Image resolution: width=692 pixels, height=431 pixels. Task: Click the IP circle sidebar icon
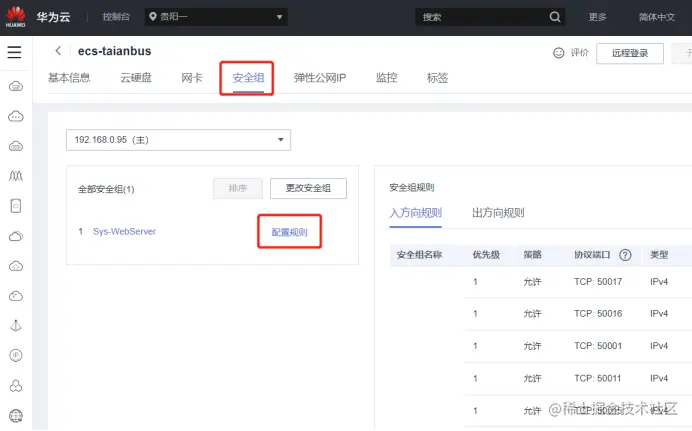[16, 356]
